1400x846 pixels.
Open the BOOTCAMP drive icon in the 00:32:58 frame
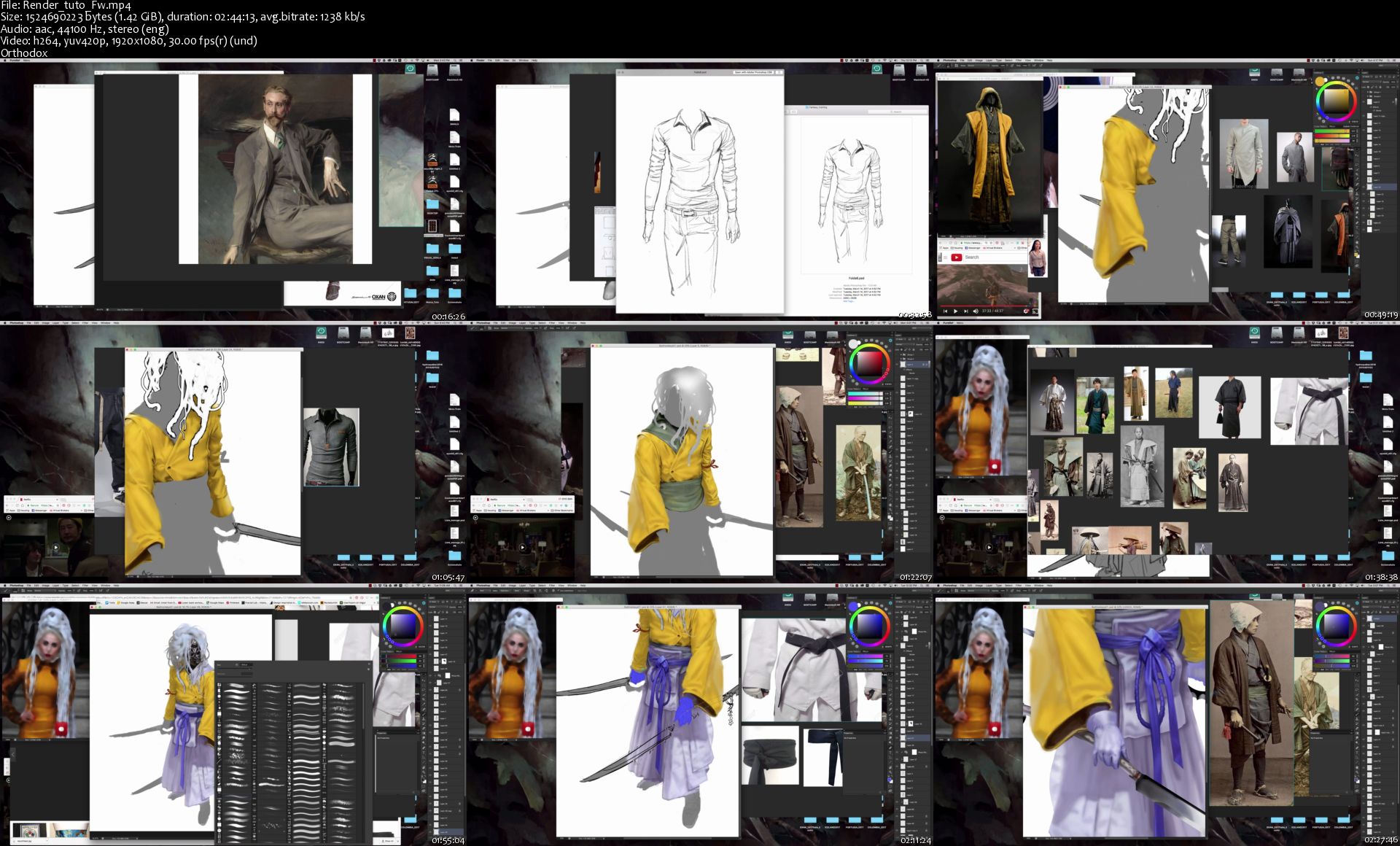pyautogui.click(x=899, y=69)
